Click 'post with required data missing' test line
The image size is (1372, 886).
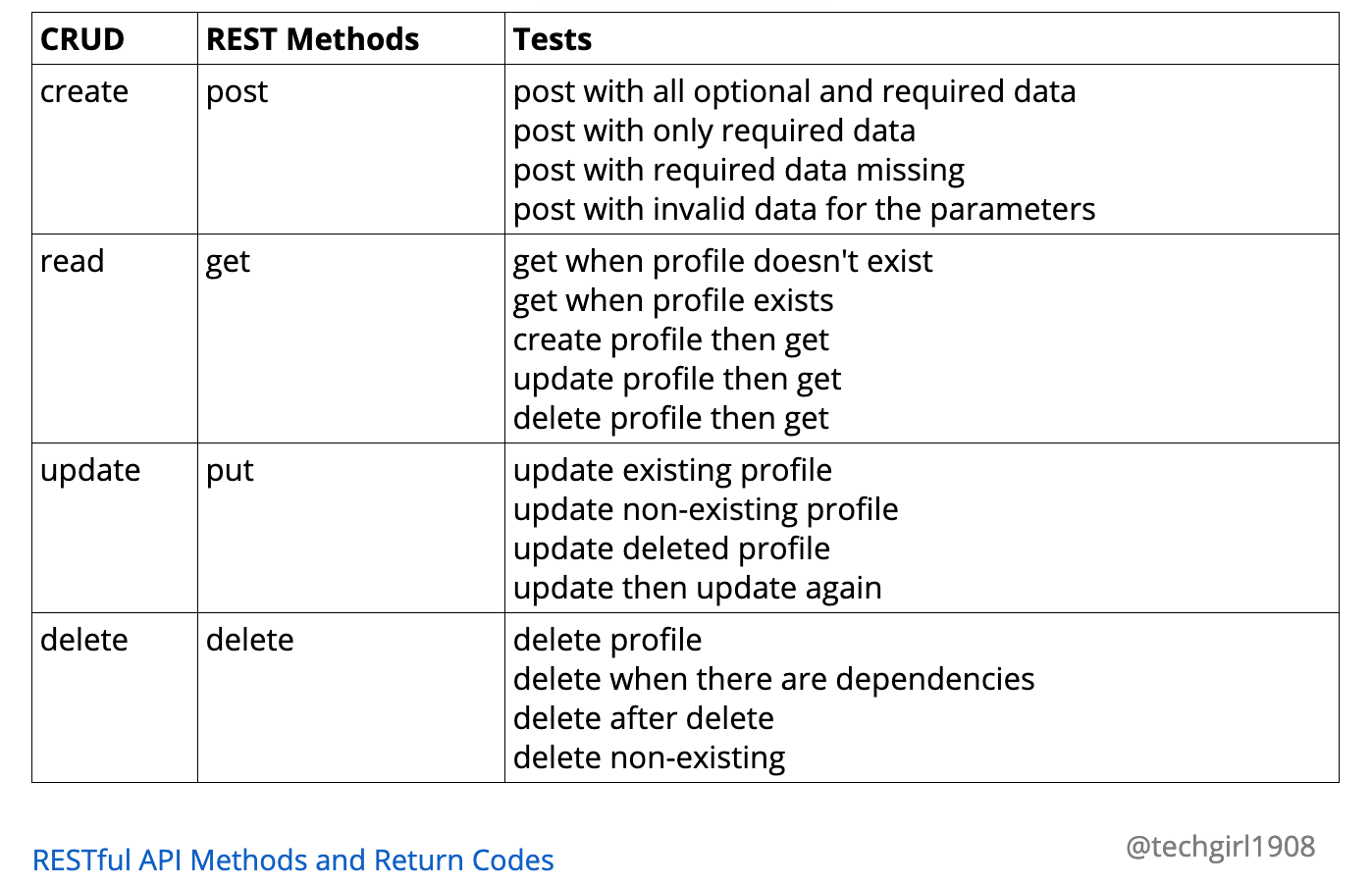pyautogui.click(x=738, y=171)
